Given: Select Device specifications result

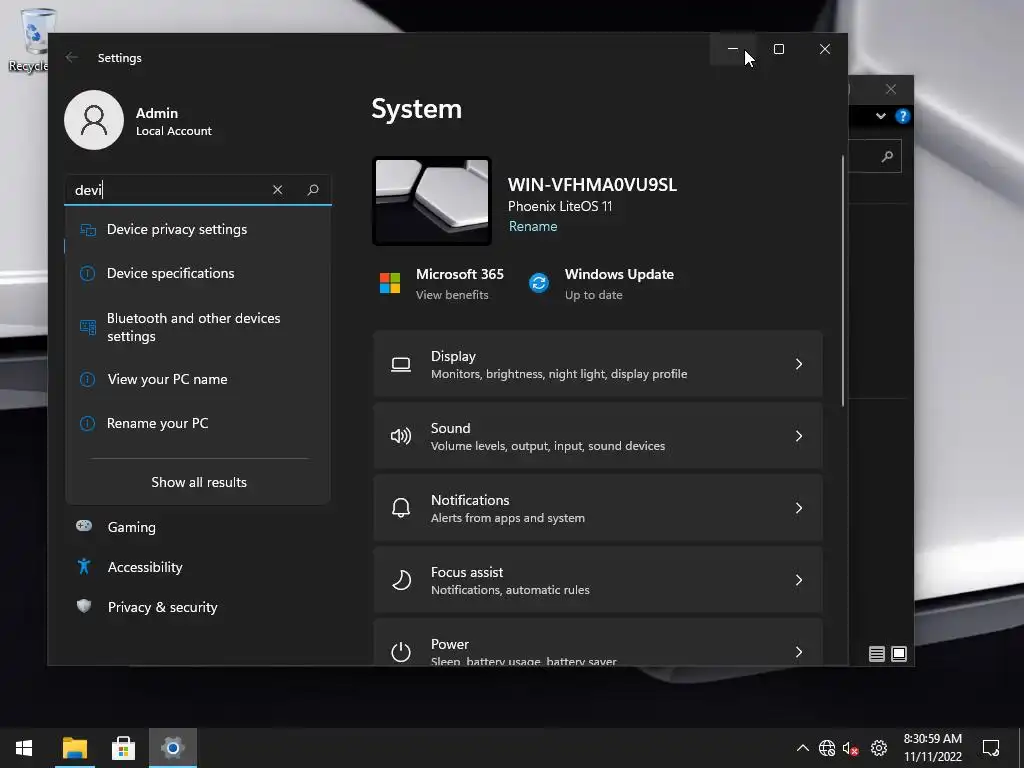Looking at the screenshot, I should click(x=198, y=273).
